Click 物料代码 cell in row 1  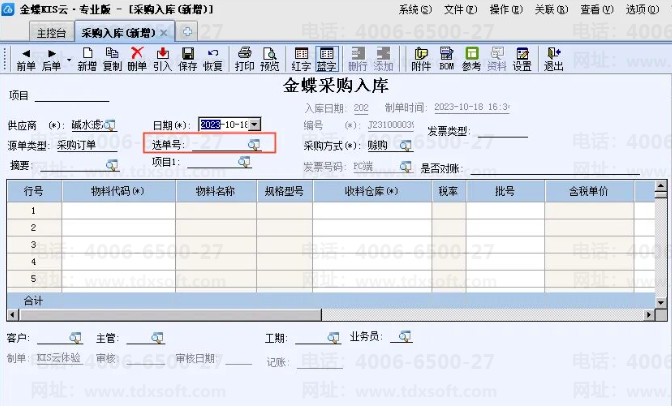pyautogui.click(x=119, y=210)
